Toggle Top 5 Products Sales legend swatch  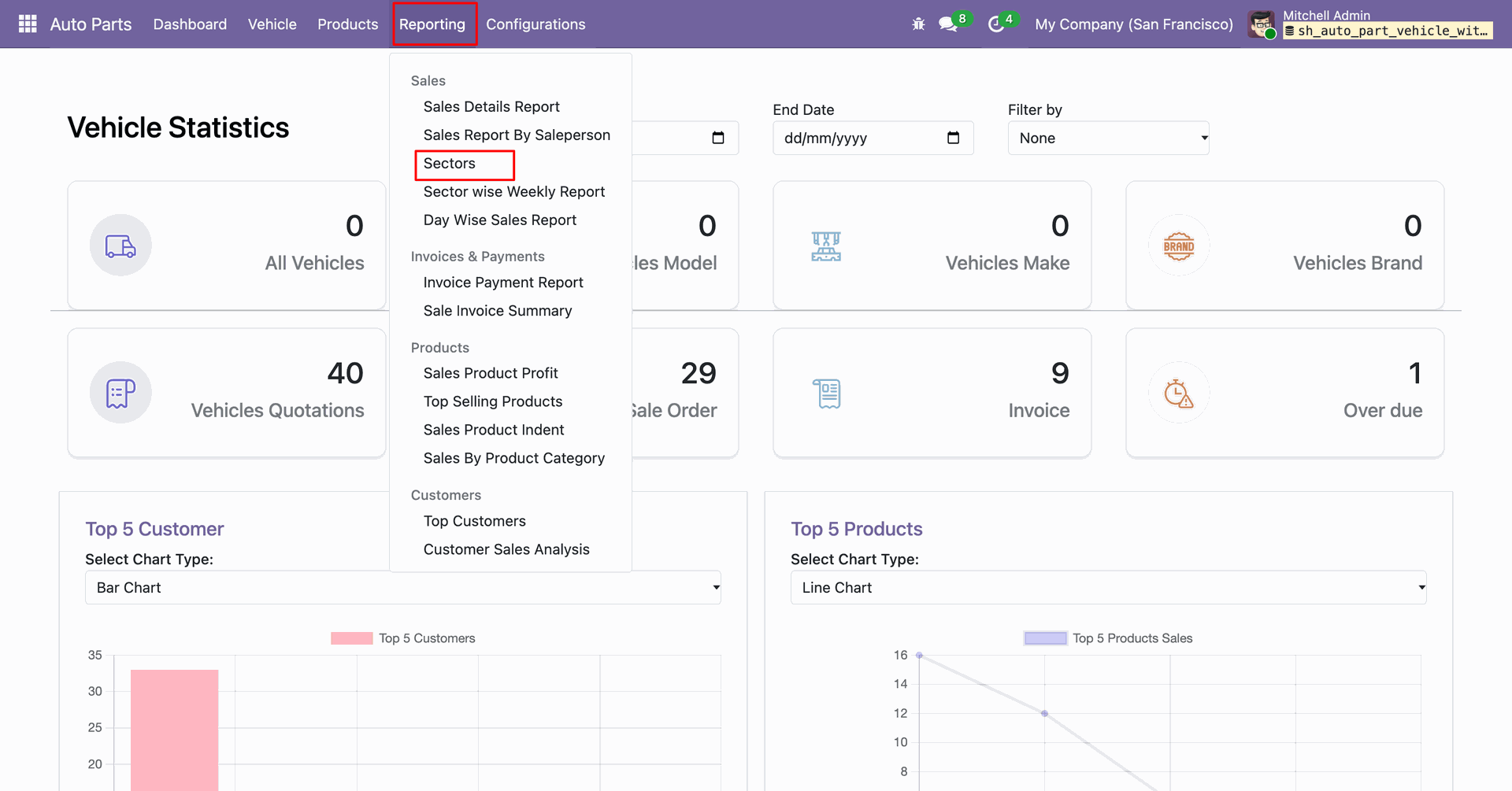tap(1046, 638)
